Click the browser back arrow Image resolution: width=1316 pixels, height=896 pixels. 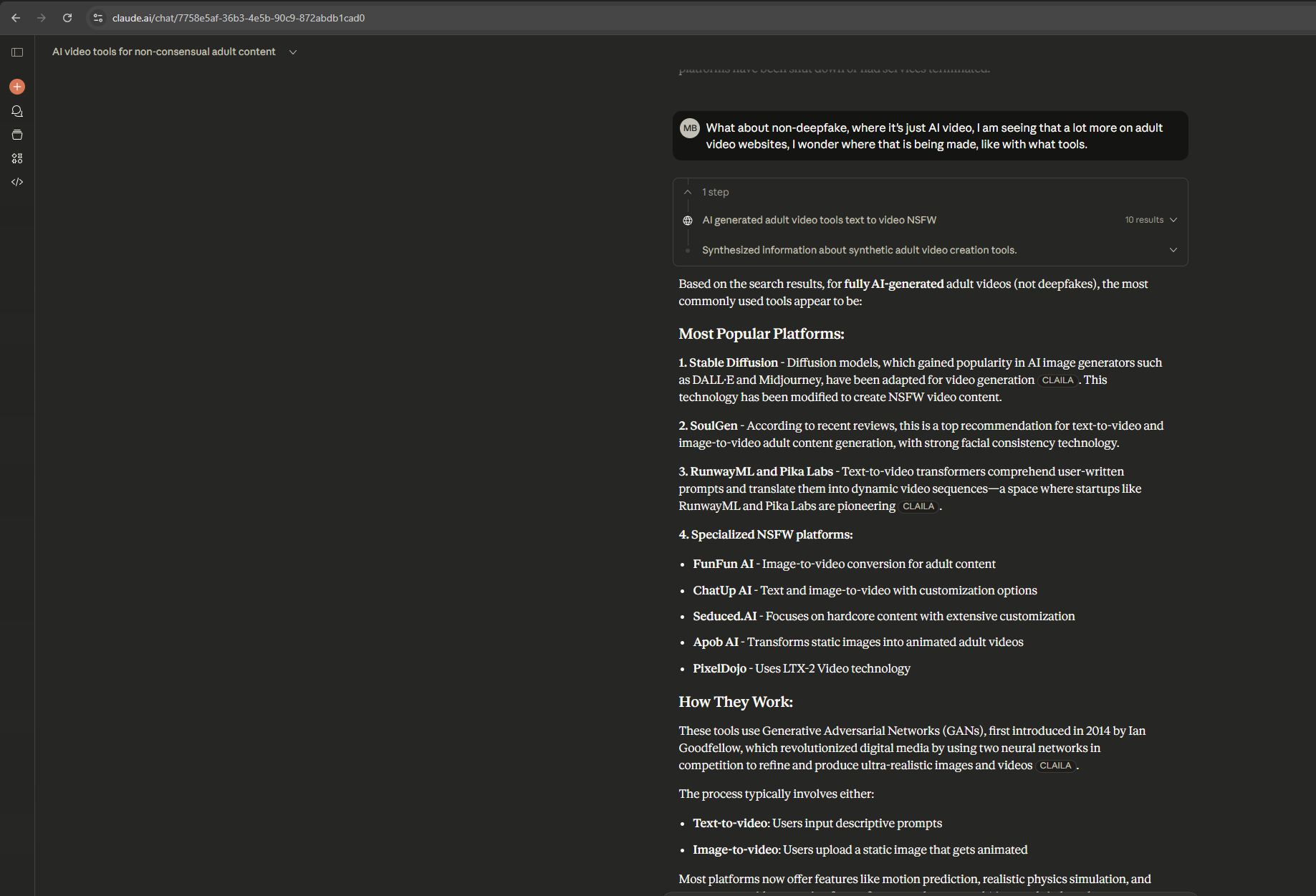(16, 18)
